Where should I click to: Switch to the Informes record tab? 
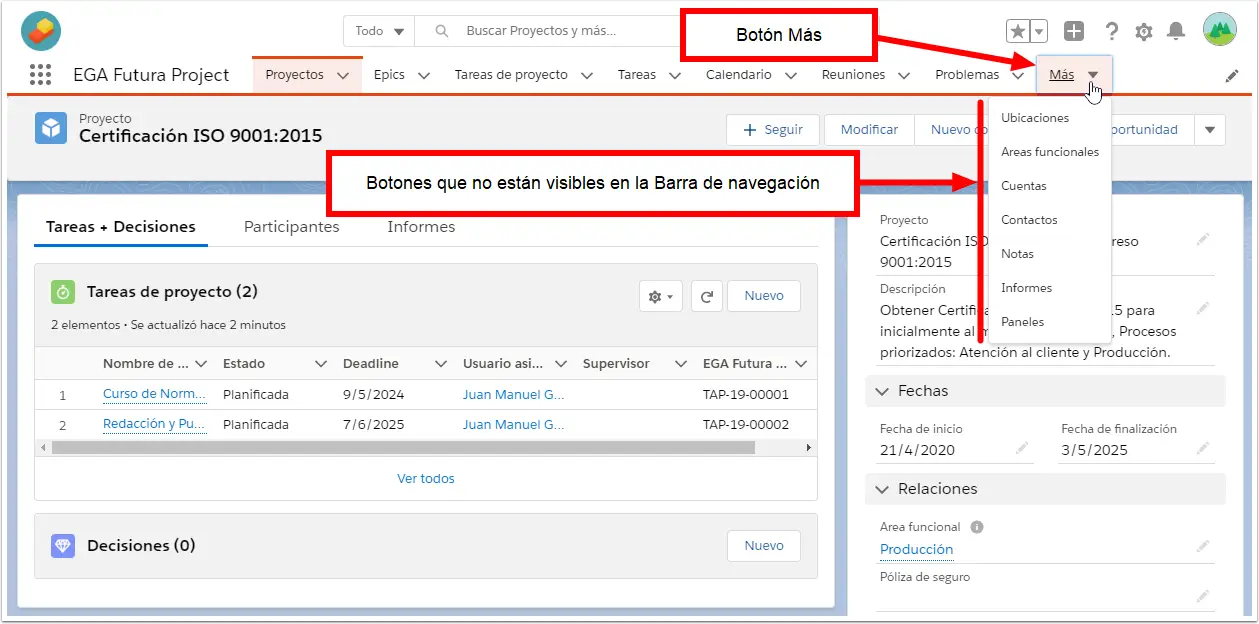[x=421, y=227]
